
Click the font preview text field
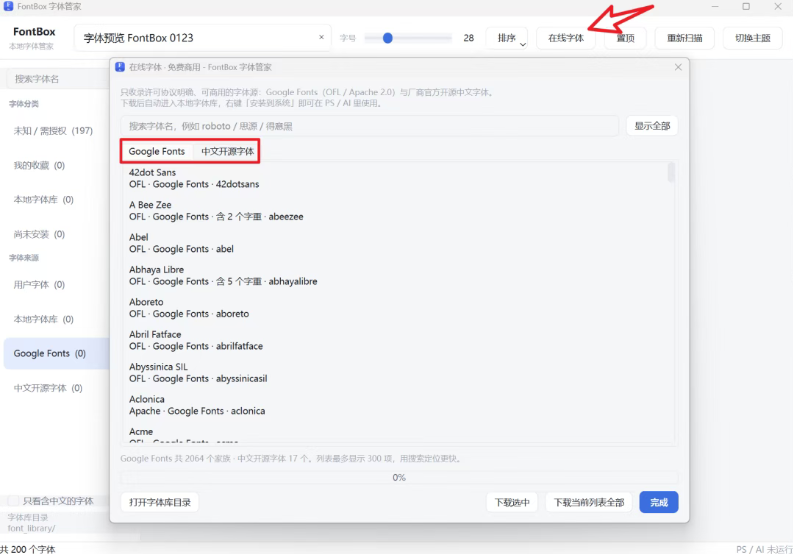click(x=203, y=38)
